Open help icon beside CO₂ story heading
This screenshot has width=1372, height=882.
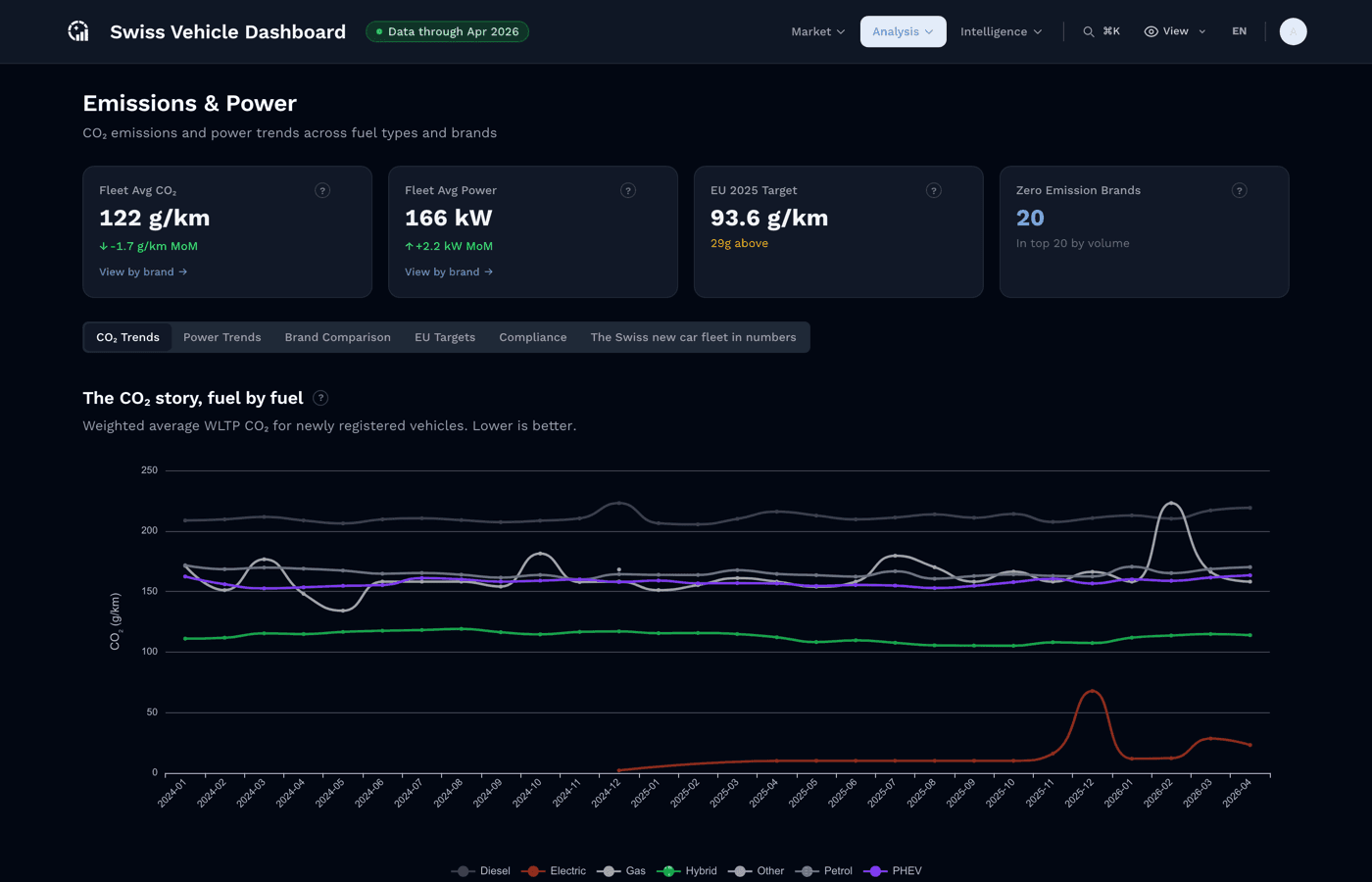[320, 398]
